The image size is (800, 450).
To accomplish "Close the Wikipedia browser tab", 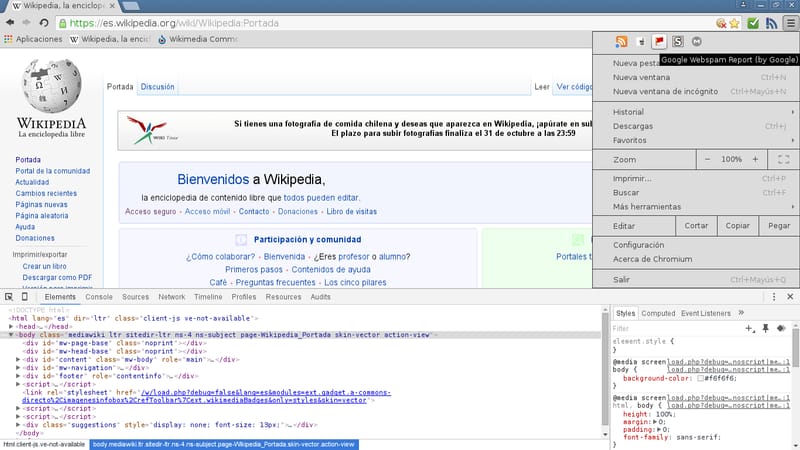I will (112, 6).
